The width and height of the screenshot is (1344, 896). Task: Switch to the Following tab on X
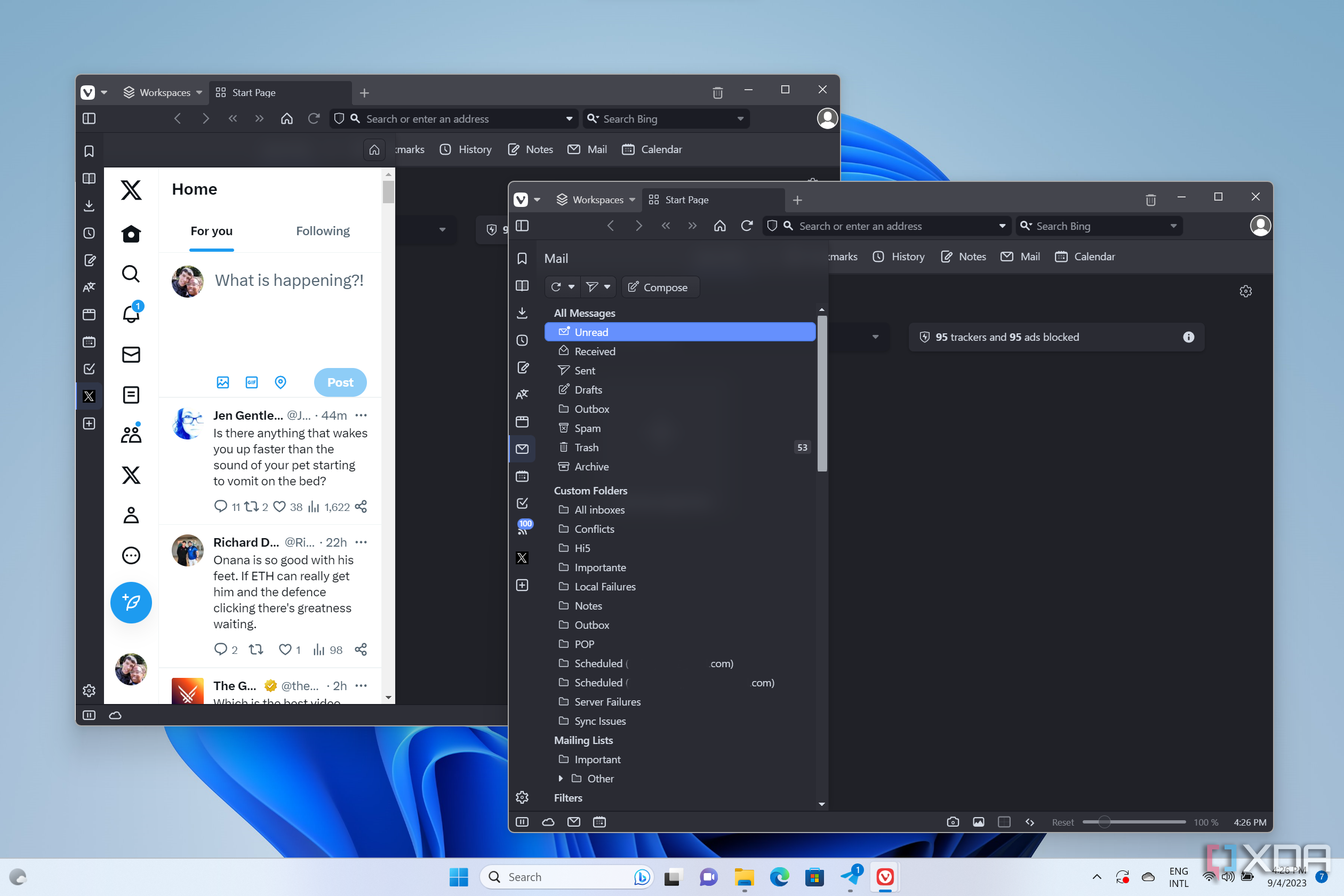pyautogui.click(x=323, y=231)
